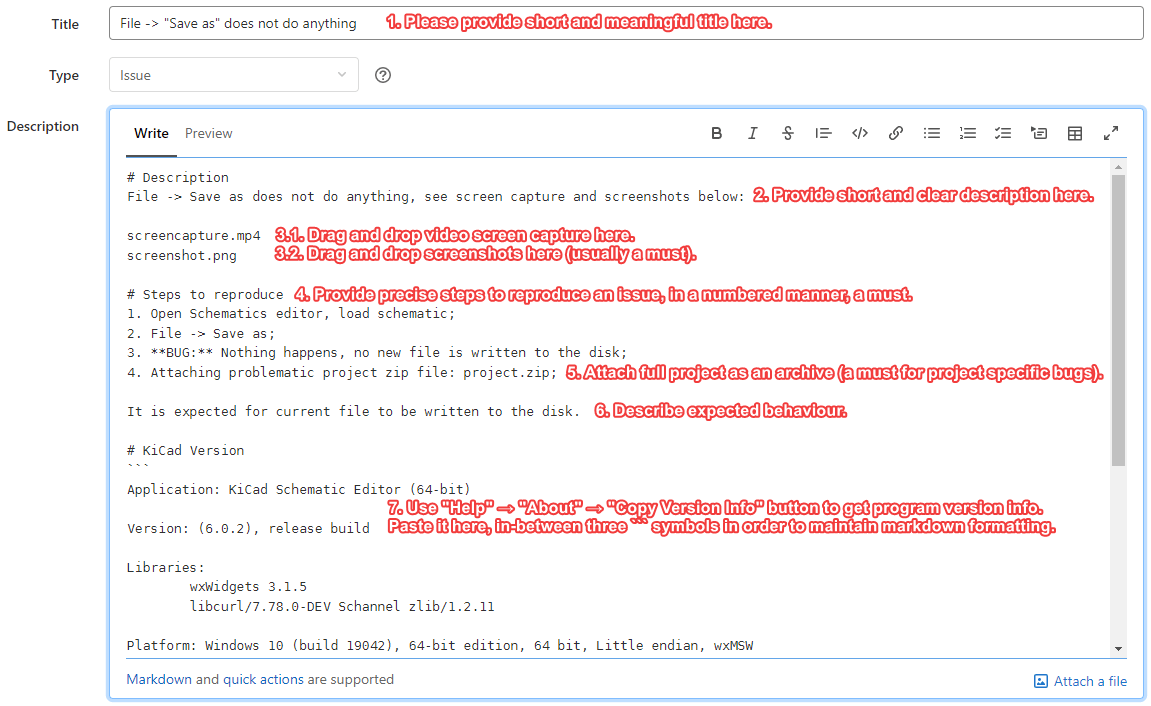Apply italic formatting to the text
Image resolution: width=1151 pixels, height=706 pixels.
point(752,133)
